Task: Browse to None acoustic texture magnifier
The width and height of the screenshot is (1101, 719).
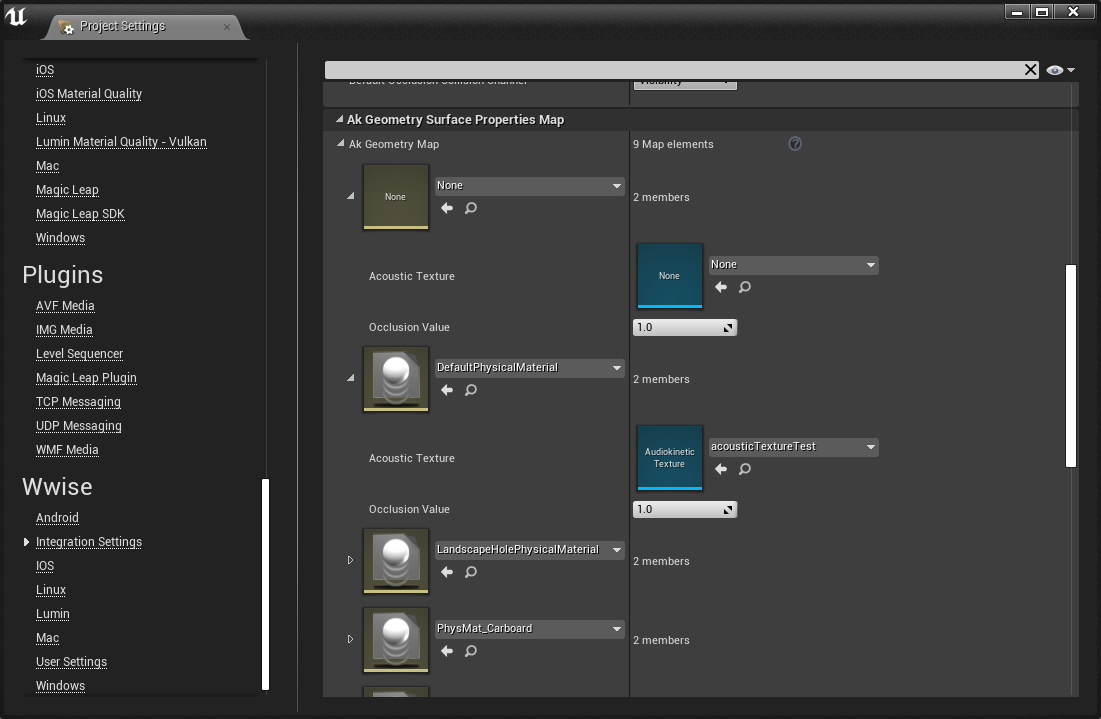Action: (x=745, y=286)
